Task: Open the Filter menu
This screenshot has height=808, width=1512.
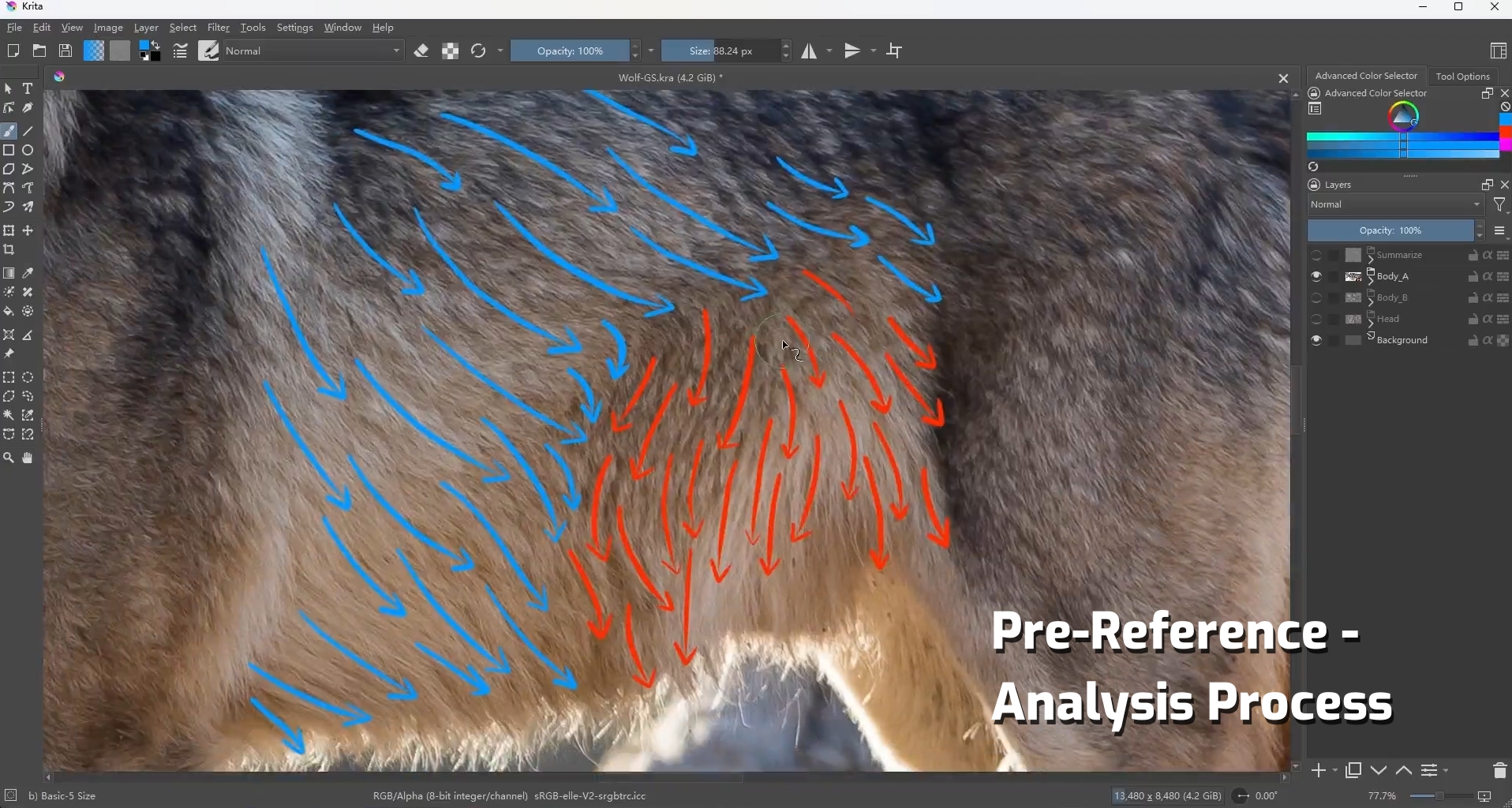Action: [x=219, y=28]
